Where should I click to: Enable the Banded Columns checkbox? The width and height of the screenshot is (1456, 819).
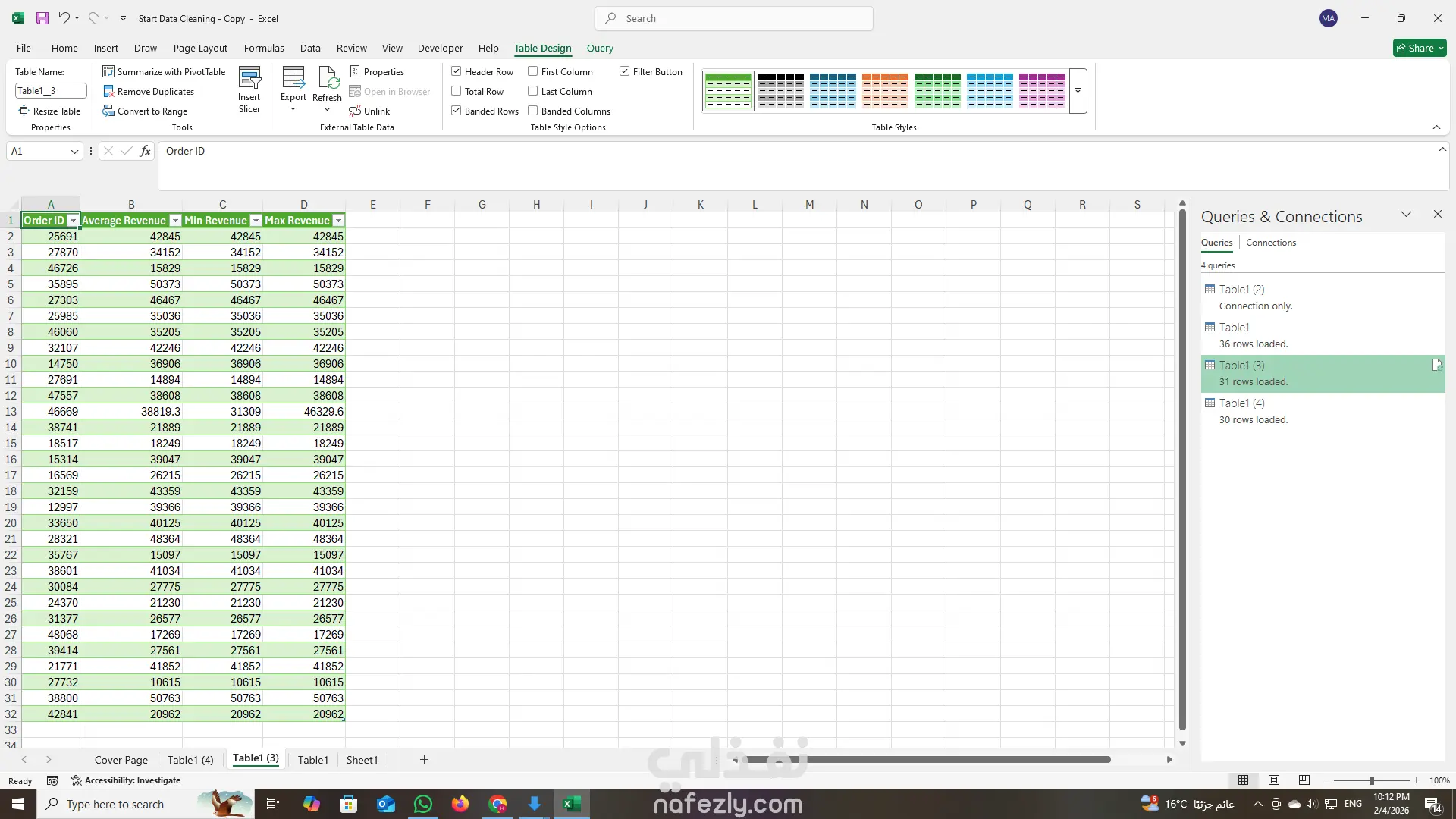[533, 111]
